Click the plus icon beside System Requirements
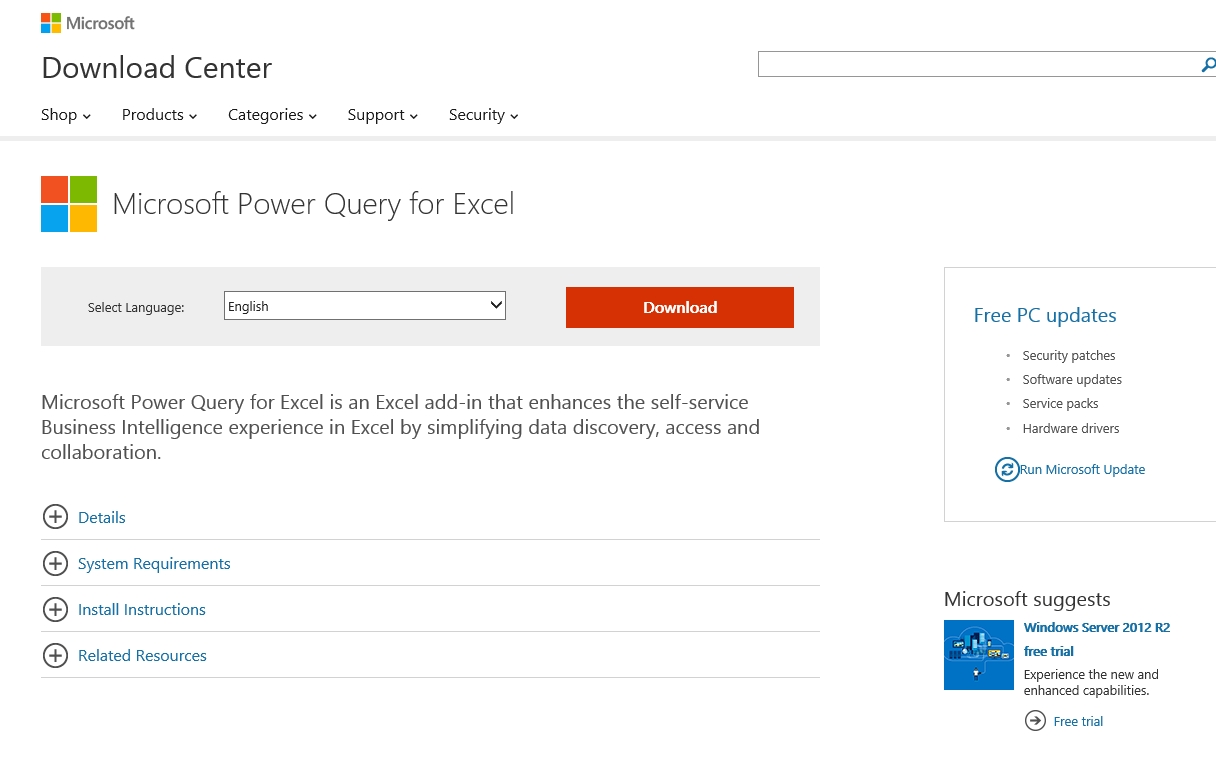This screenshot has height=774, width=1216. click(x=55, y=563)
